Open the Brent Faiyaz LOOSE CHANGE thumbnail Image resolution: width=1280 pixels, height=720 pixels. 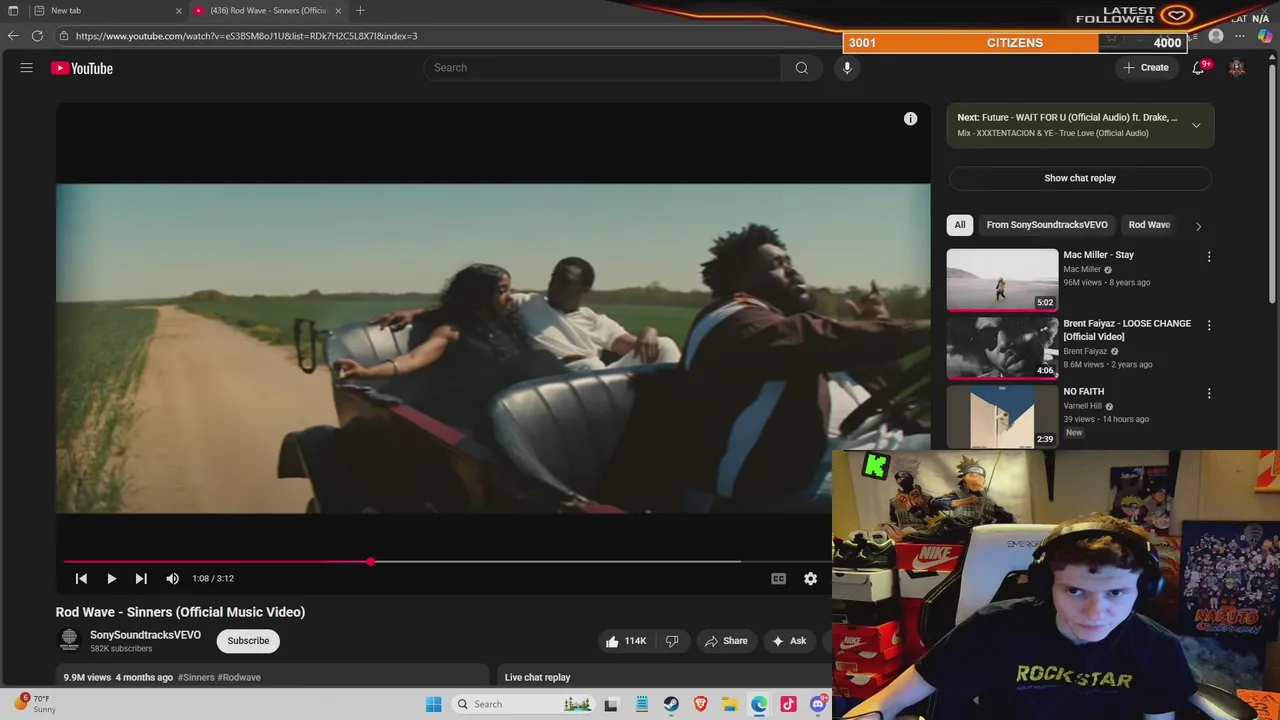click(x=1002, y=348)
